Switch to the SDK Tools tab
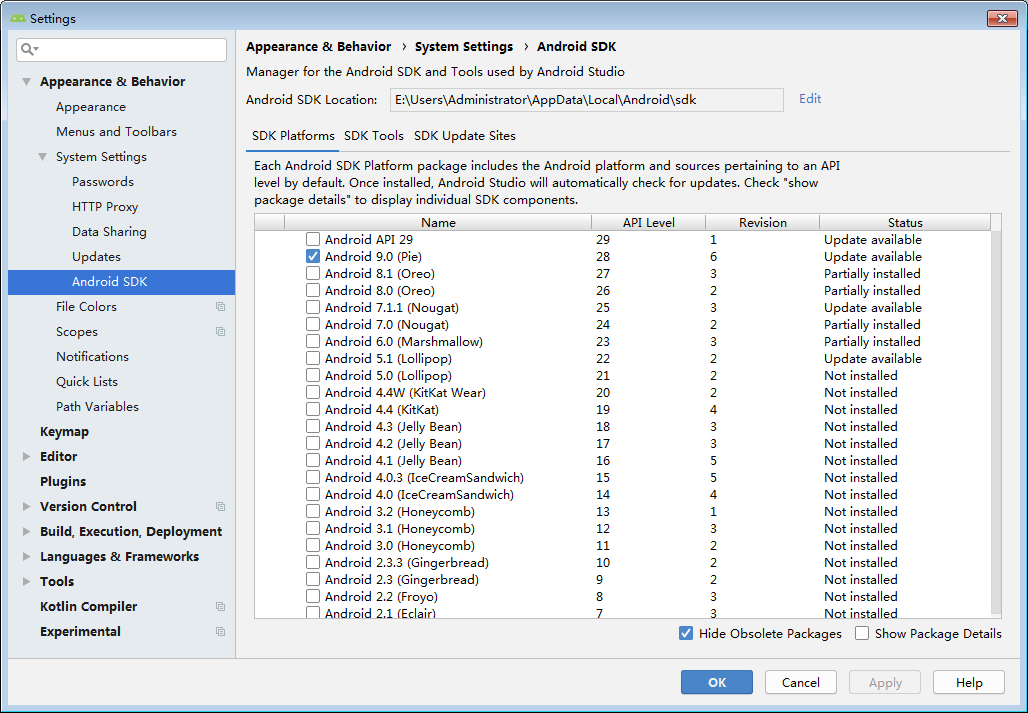Image resolution: width=1028 pixels, height=713 pixels. pos(374,136)
